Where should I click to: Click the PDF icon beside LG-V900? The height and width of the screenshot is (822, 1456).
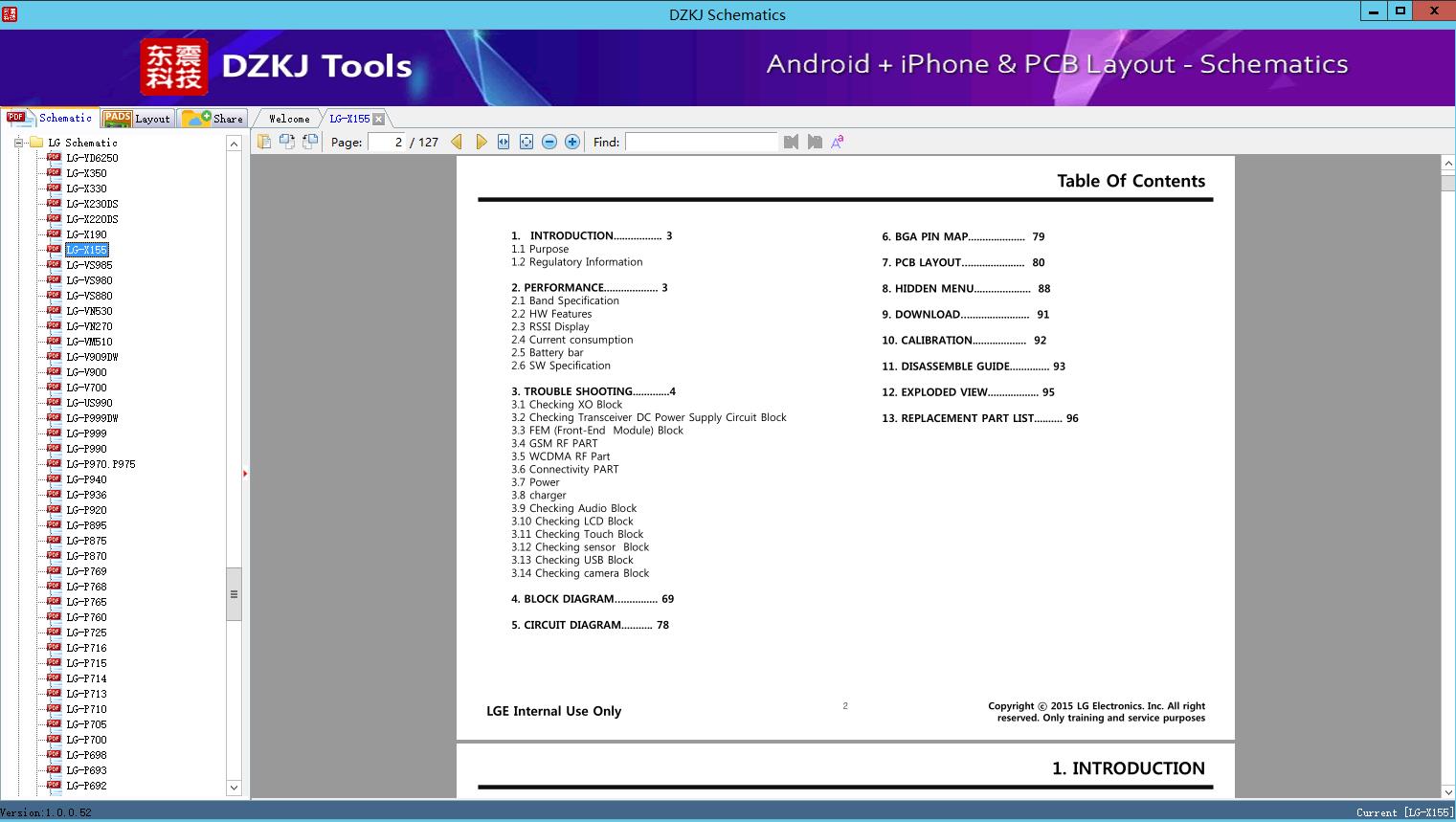point(54,372)
